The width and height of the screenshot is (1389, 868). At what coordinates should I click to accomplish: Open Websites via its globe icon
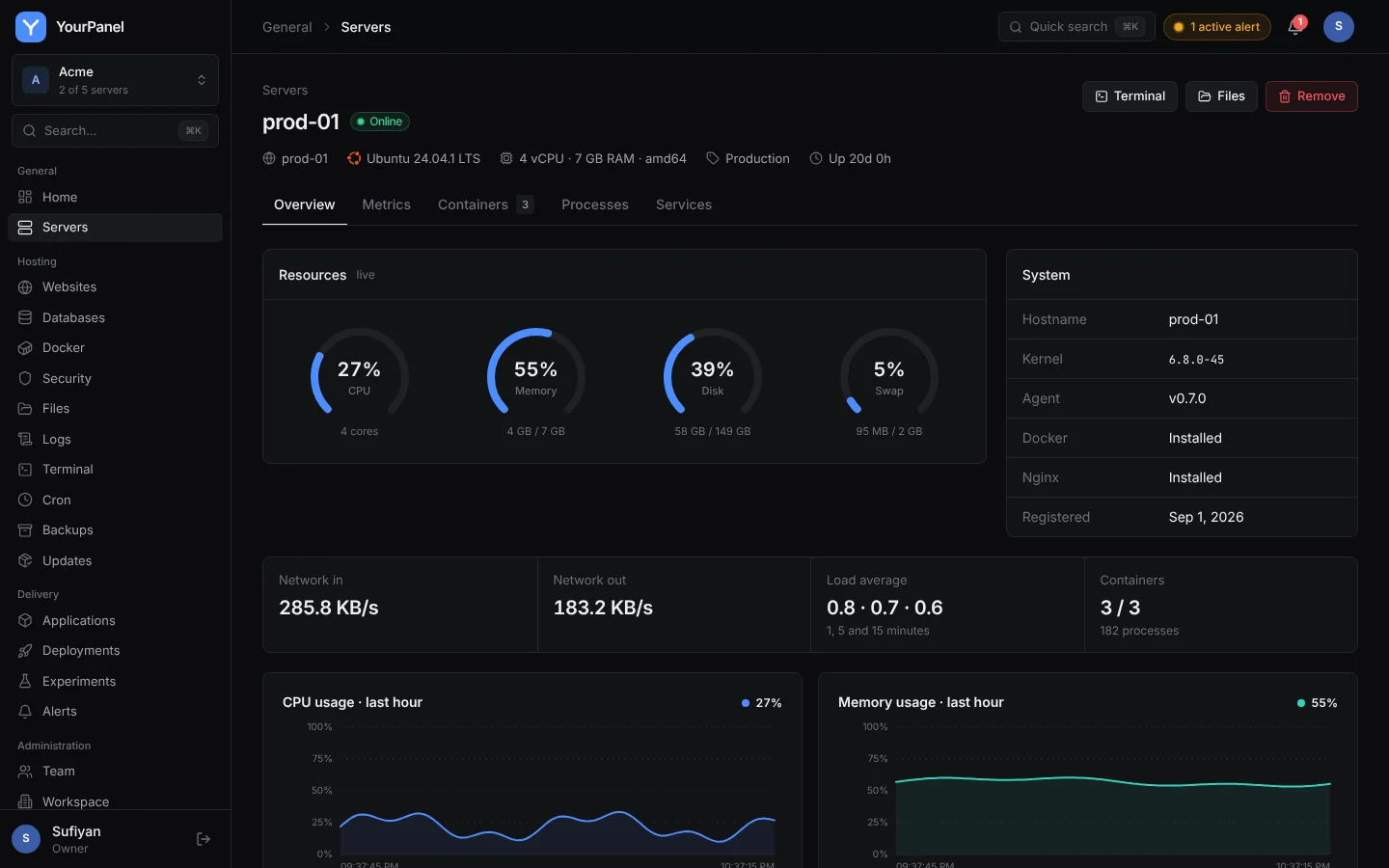coord(25,287)
